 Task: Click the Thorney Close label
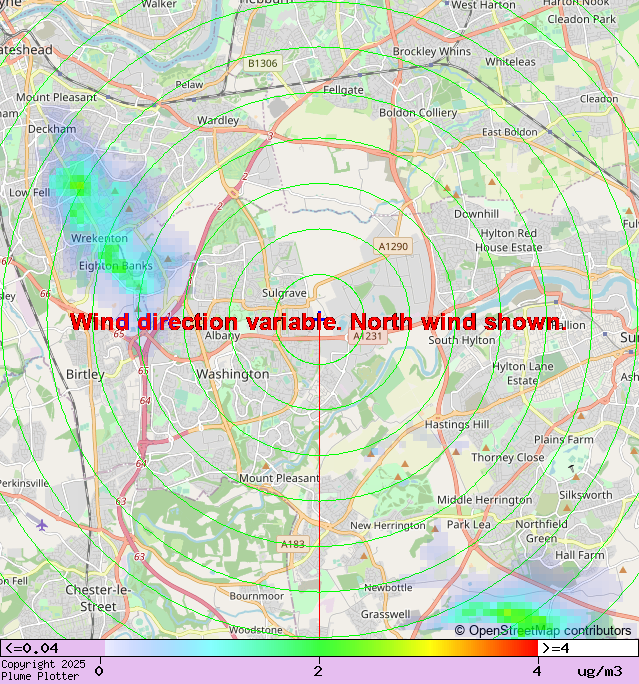pos(508,457)
